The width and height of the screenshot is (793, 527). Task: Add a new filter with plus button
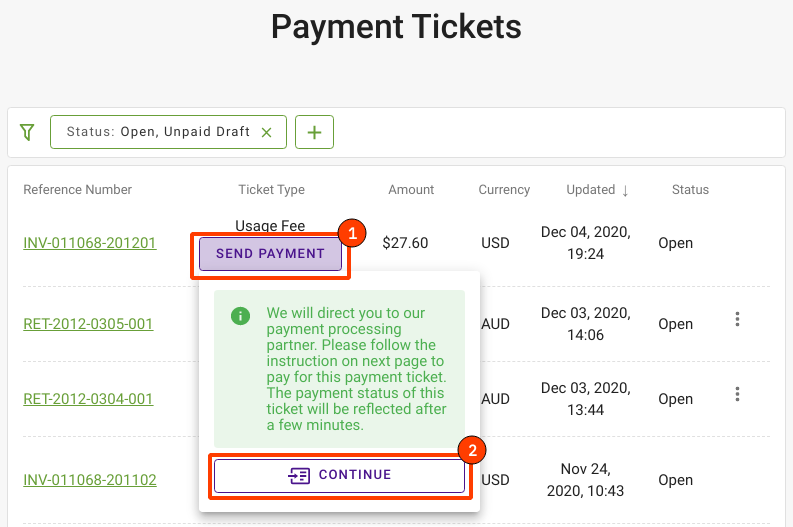tap(314, 132)
